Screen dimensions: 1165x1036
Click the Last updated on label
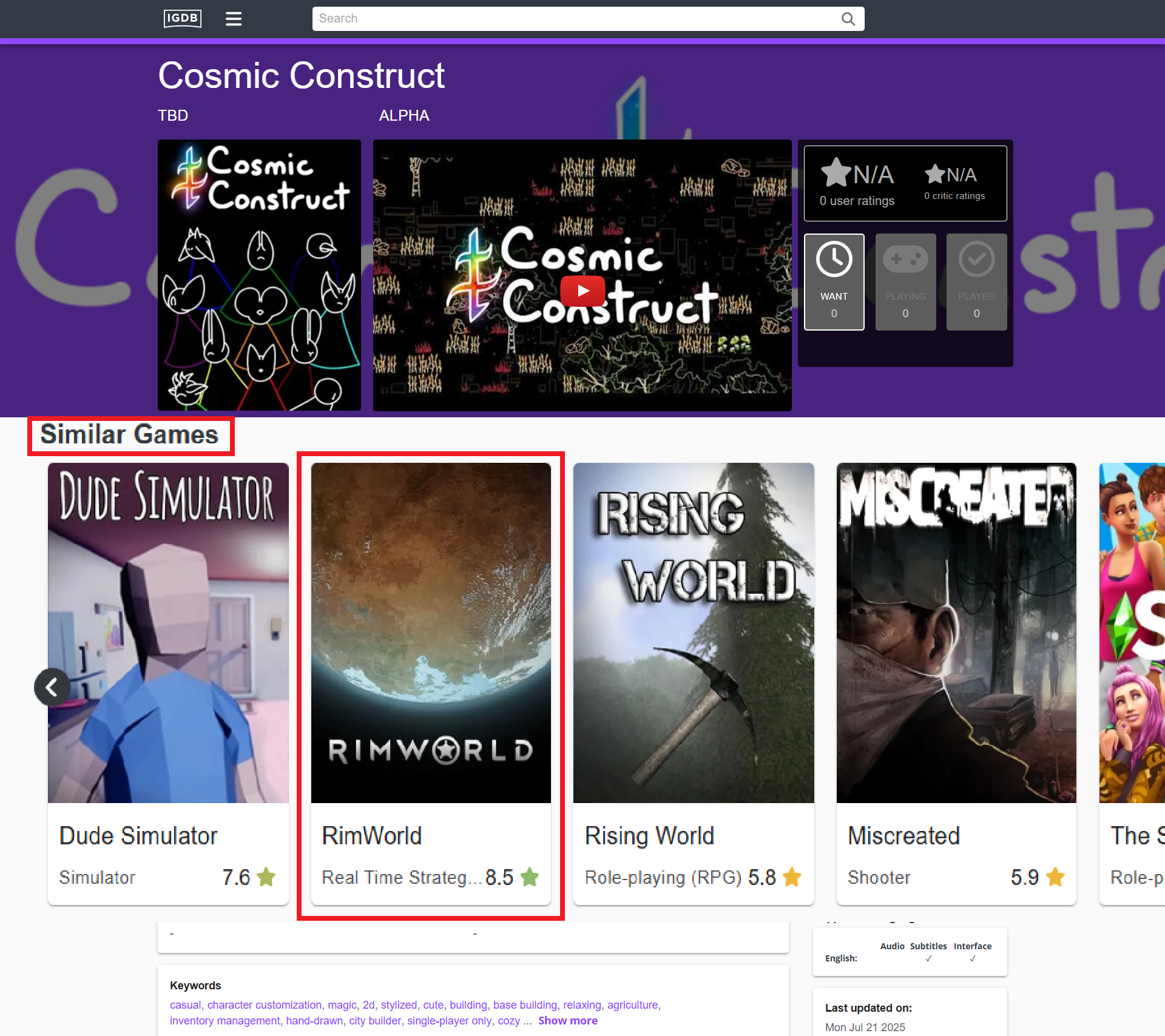pyautogui.click(x=868, y=1008)
